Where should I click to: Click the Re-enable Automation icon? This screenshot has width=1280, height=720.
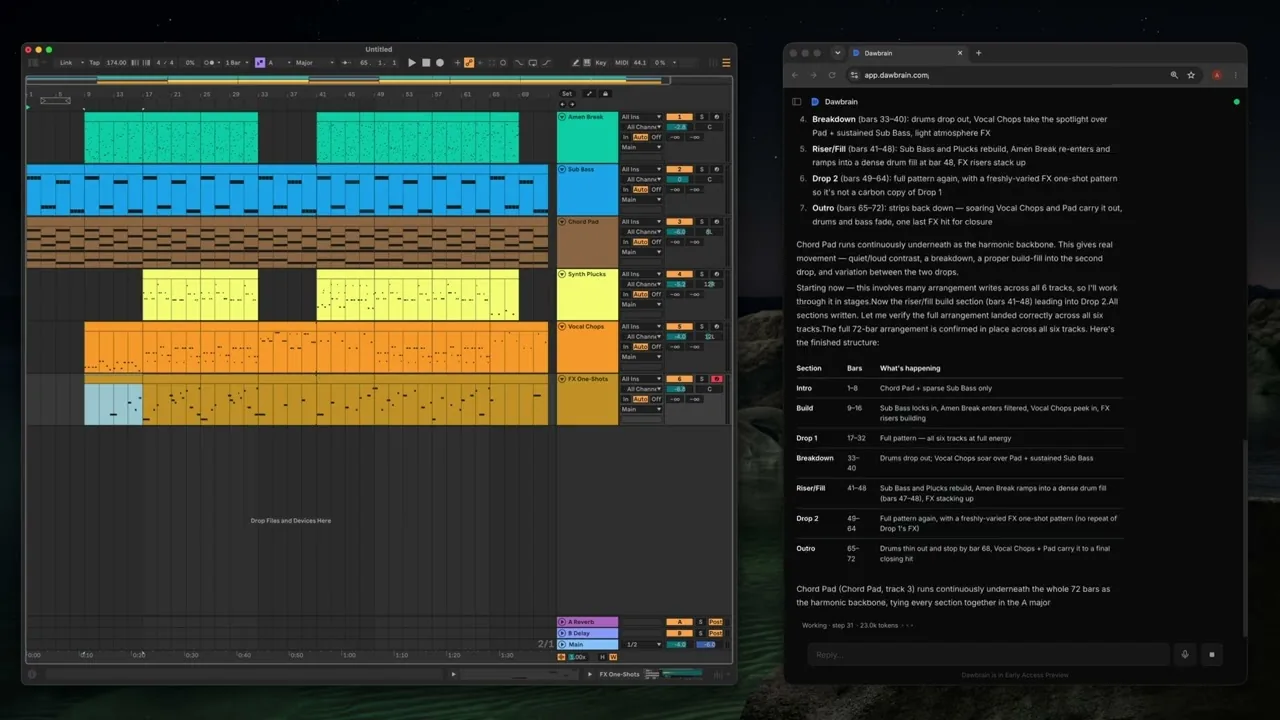coord(480,62)
